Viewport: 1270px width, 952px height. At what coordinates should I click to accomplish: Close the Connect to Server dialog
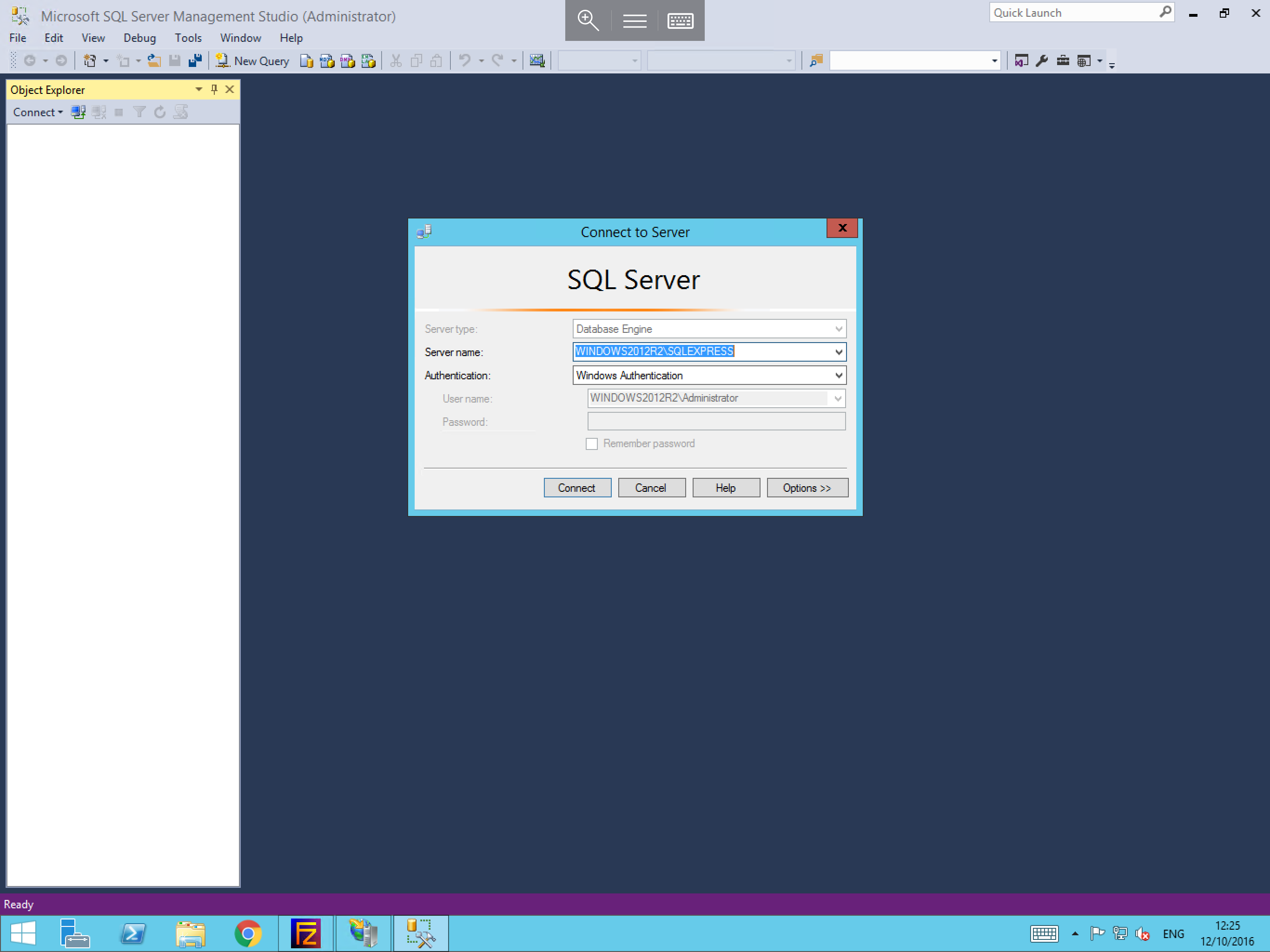[842, 228]
